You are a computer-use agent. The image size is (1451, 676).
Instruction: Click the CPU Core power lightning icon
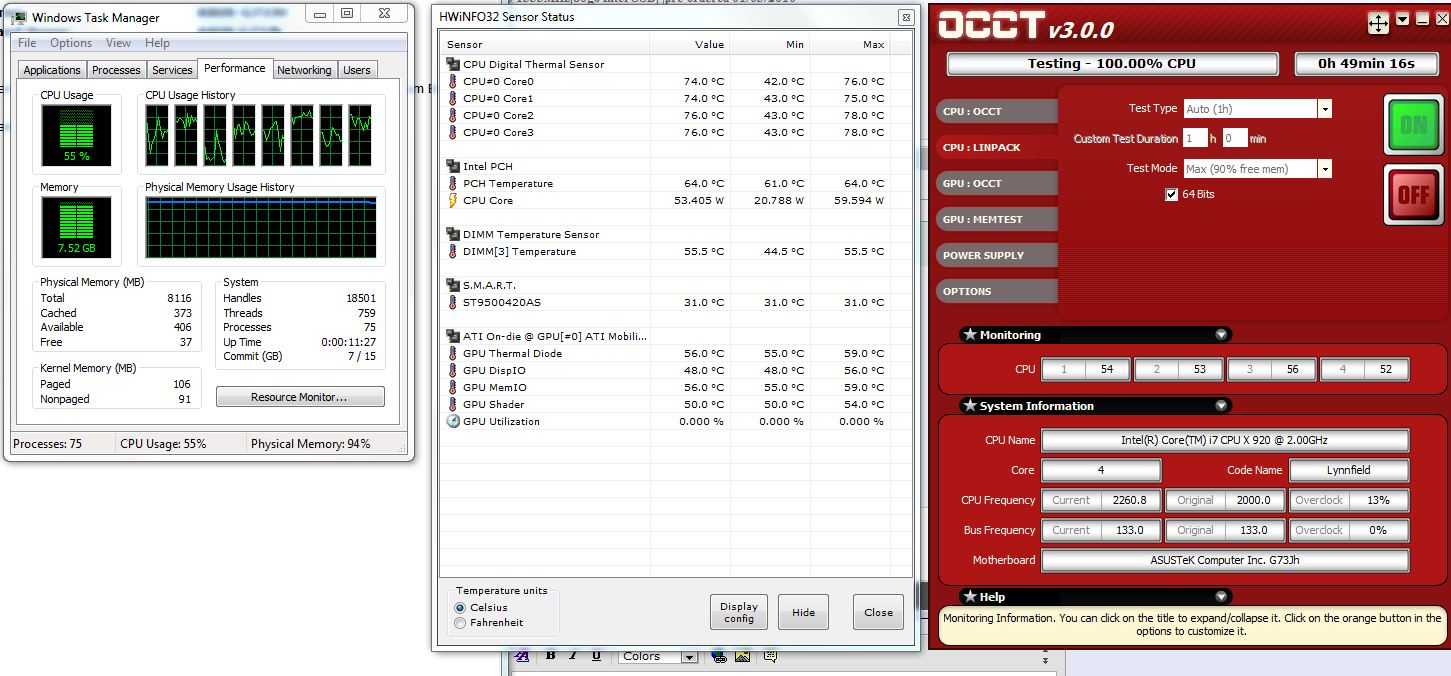453,200
